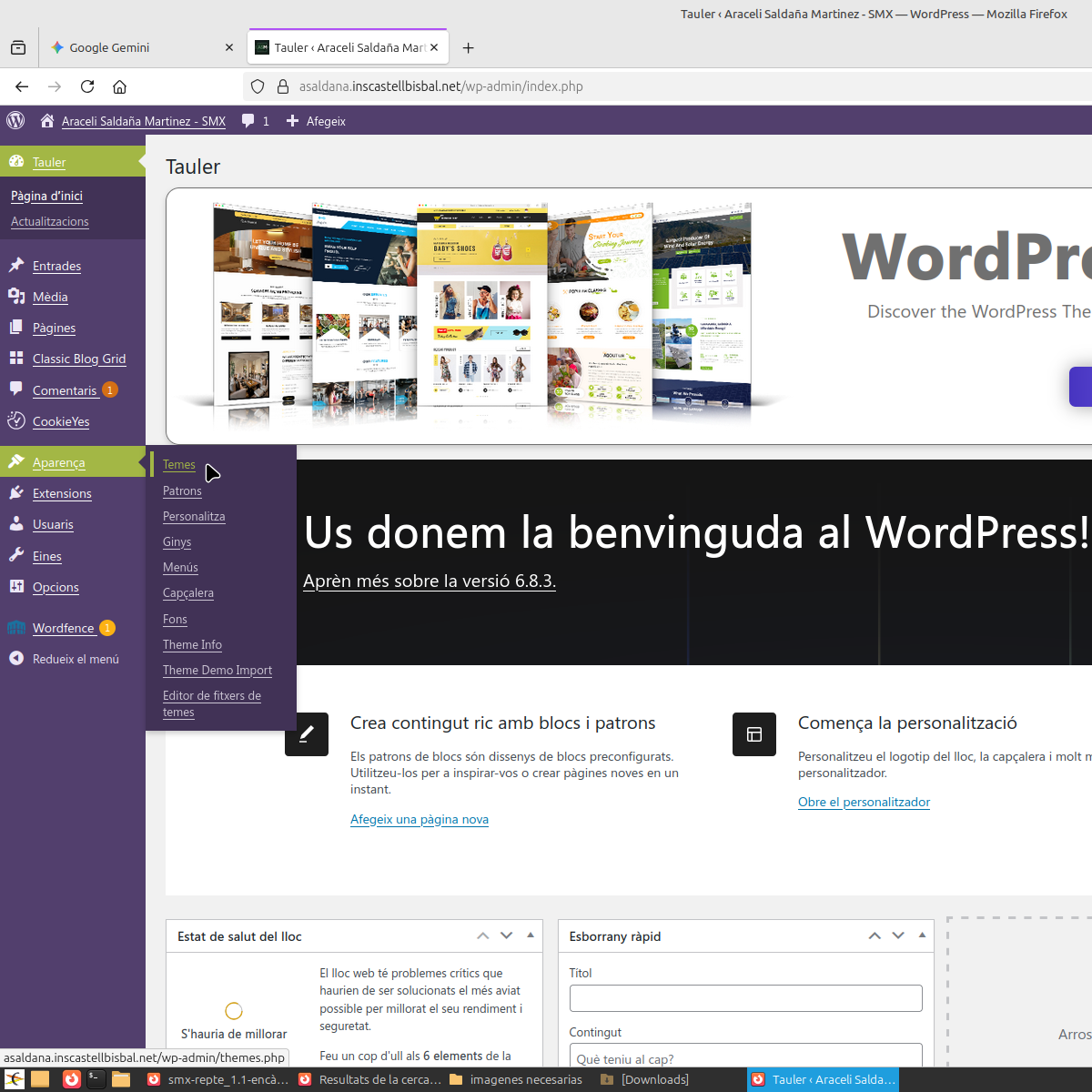Click the Firefox reload page button

[87, 86]
